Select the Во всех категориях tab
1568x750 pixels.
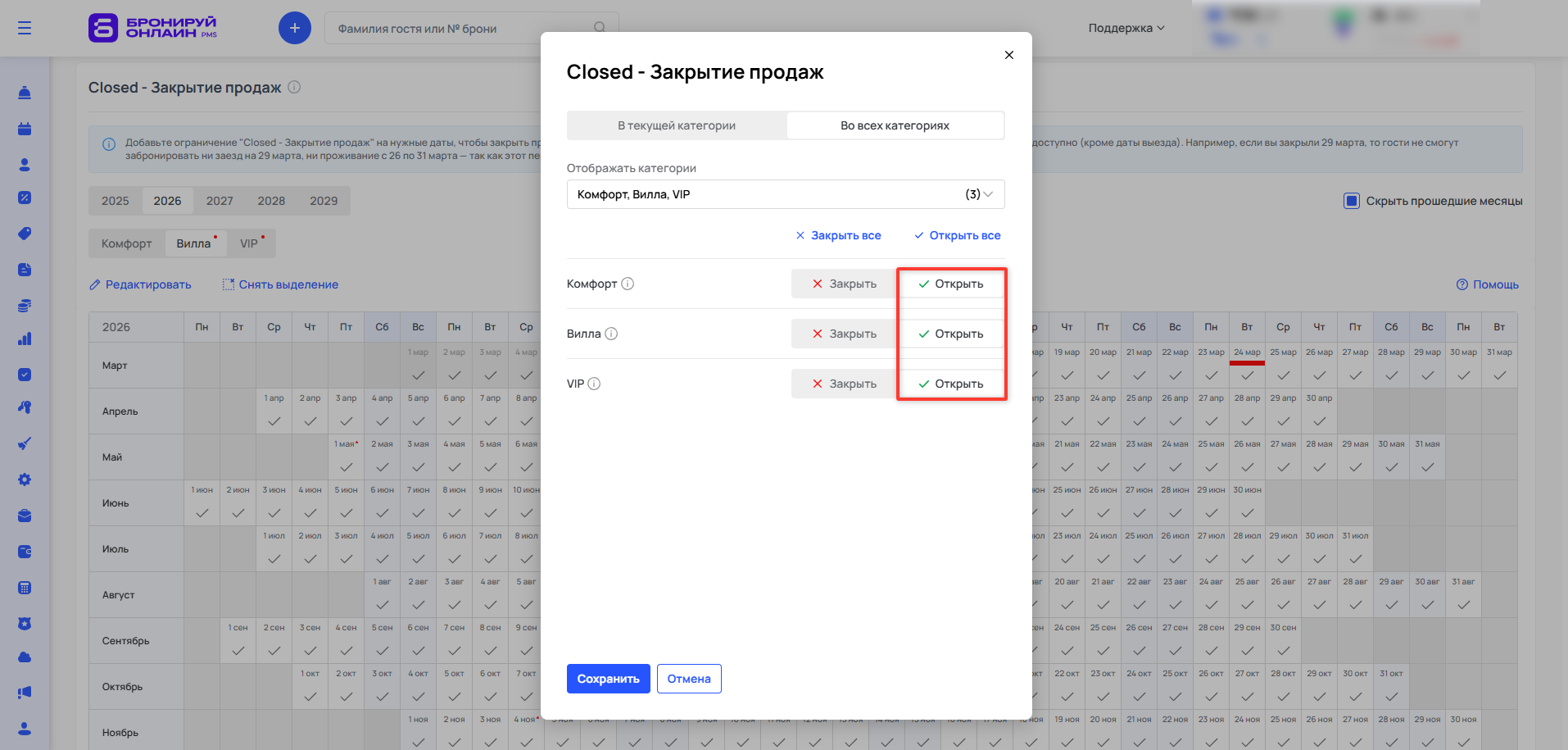click(895, 125)
